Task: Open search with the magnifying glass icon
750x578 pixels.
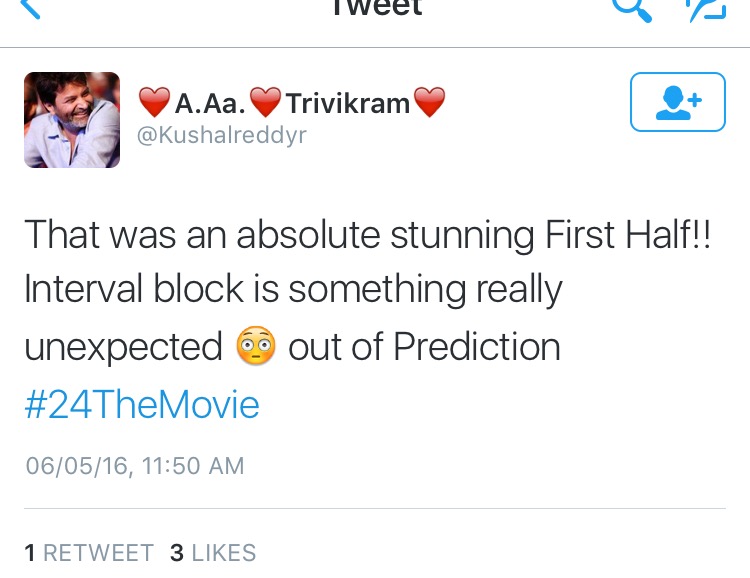Action: (x=631, y=8)
